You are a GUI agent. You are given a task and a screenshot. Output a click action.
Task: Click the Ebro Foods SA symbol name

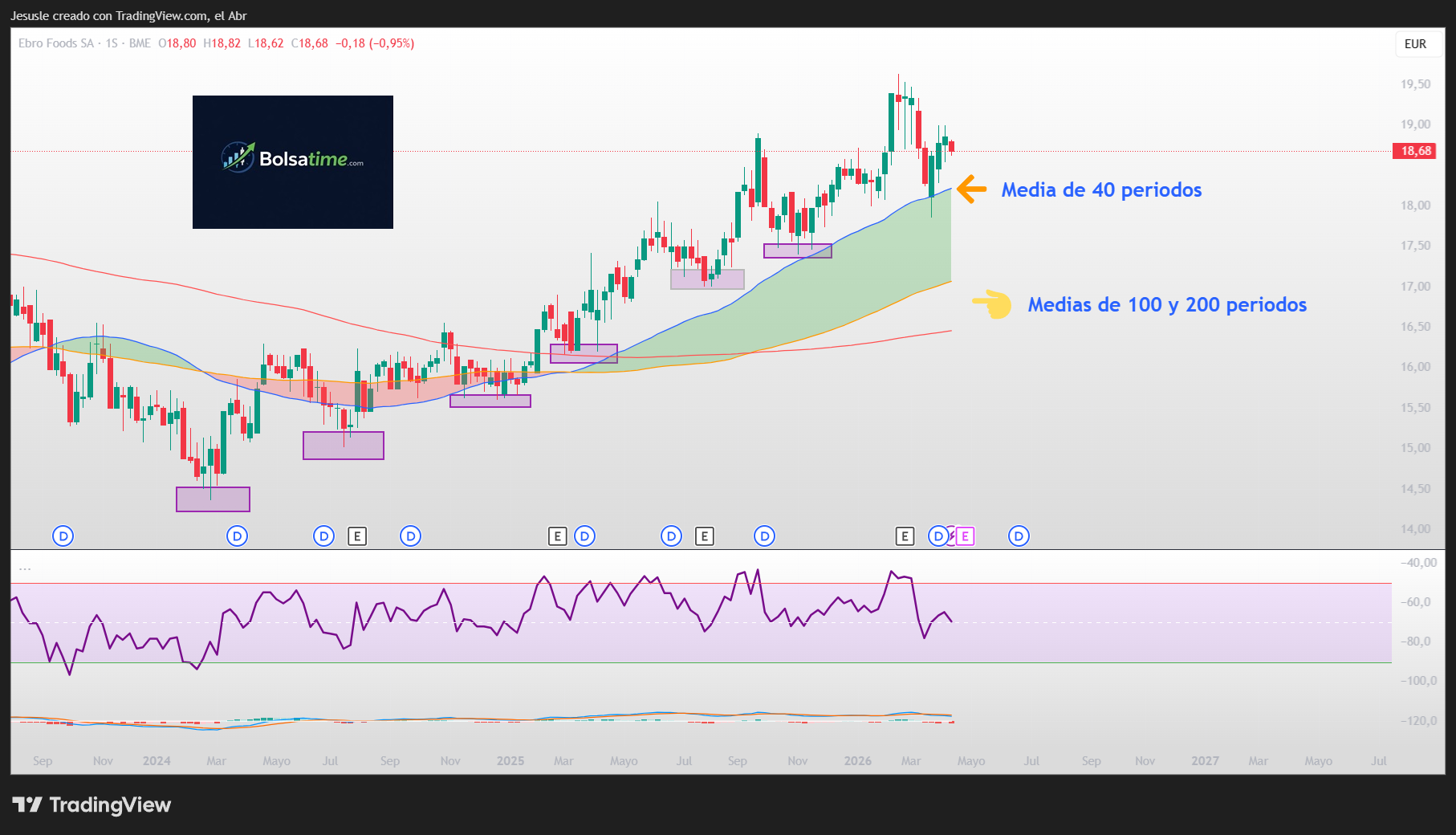pyautogui.click(x=55, y=44)
